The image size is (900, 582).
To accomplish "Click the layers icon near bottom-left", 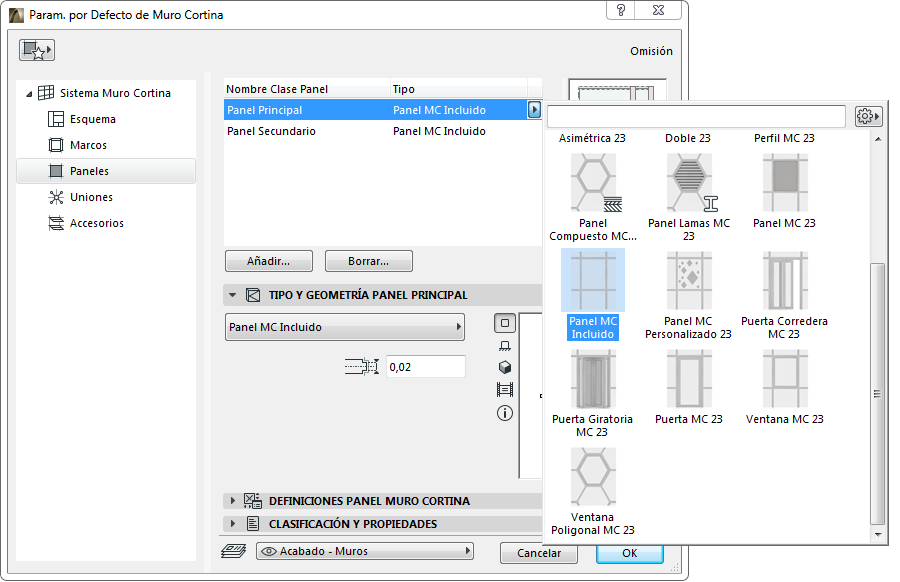I will (237, 549).
